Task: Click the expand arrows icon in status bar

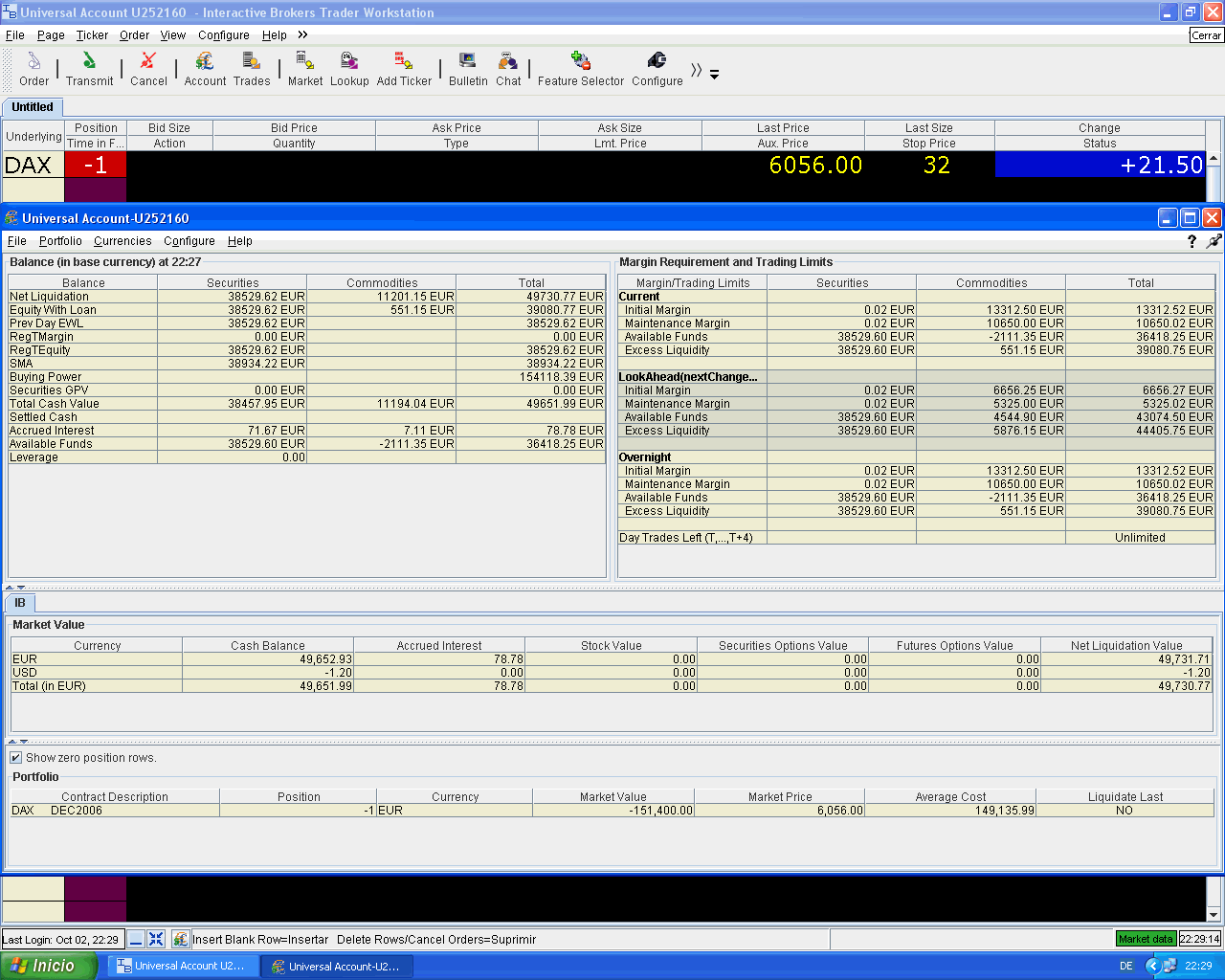Action: [x=156, y=939]
